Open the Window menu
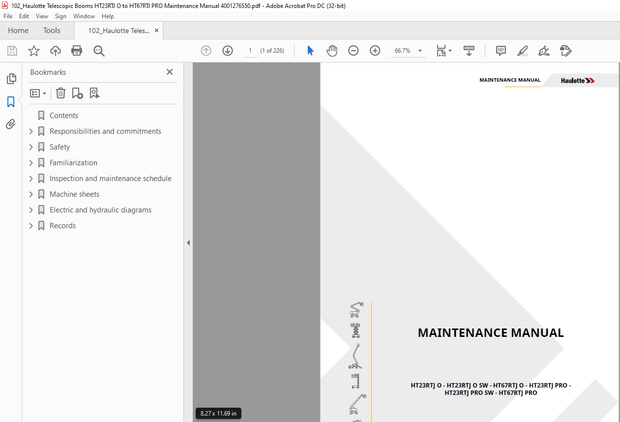 click(x=84, y=16)
